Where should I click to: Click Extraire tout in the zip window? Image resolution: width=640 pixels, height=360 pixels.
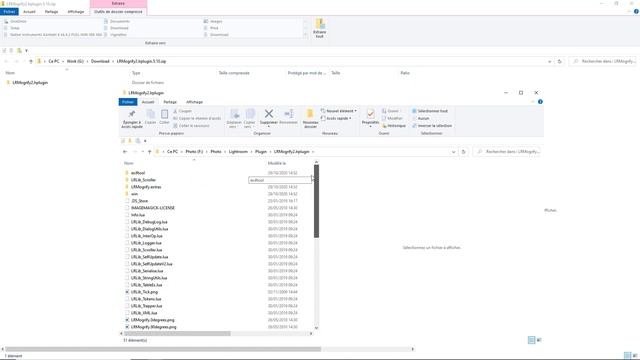tap(320, 28)
